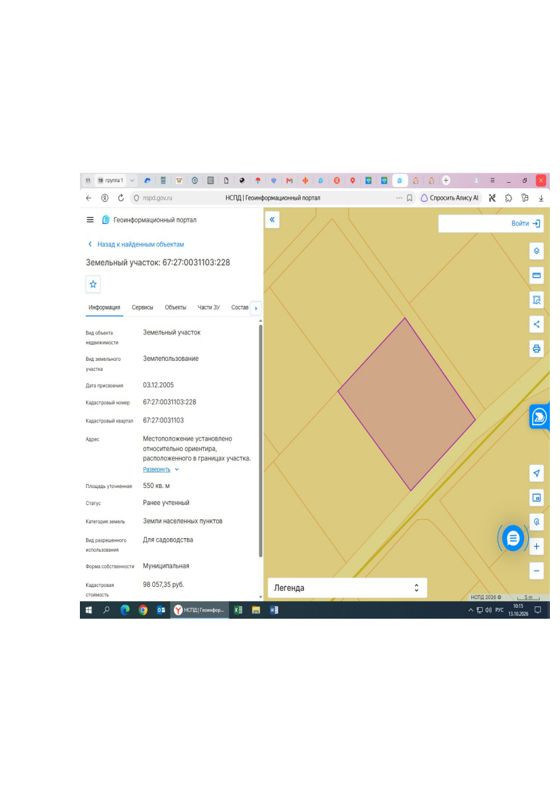Open the round blue chat bubble
Image resolution: width=560 pixels, height=792 pixels.
click(x=513, y=538)
